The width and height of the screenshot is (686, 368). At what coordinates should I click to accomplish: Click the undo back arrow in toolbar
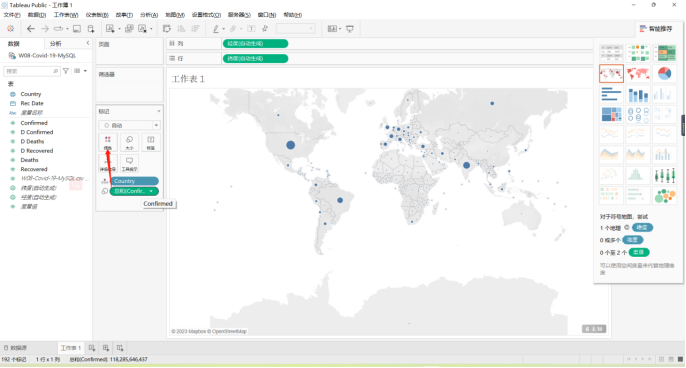(30, 29)
